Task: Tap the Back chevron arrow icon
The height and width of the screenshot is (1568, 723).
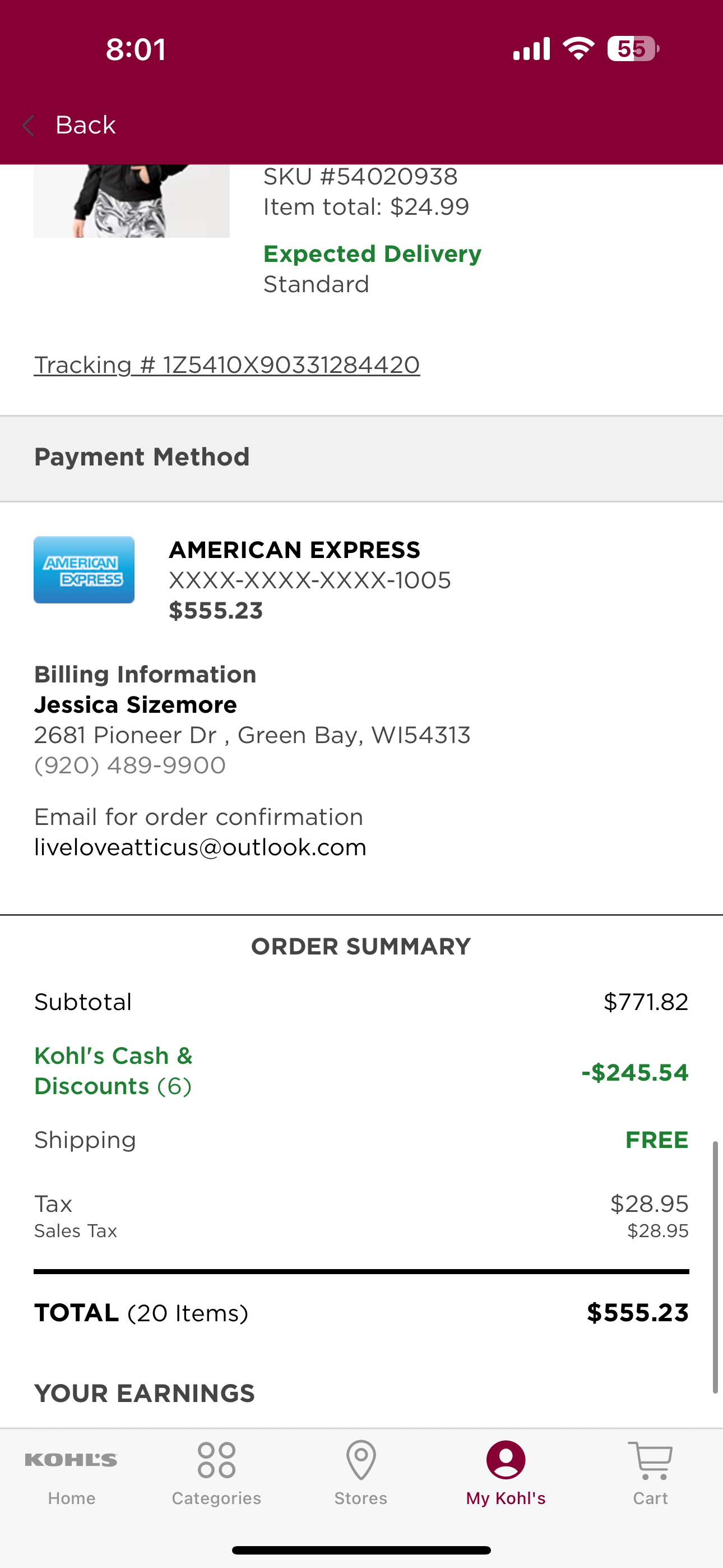Action: pos(28,126)
